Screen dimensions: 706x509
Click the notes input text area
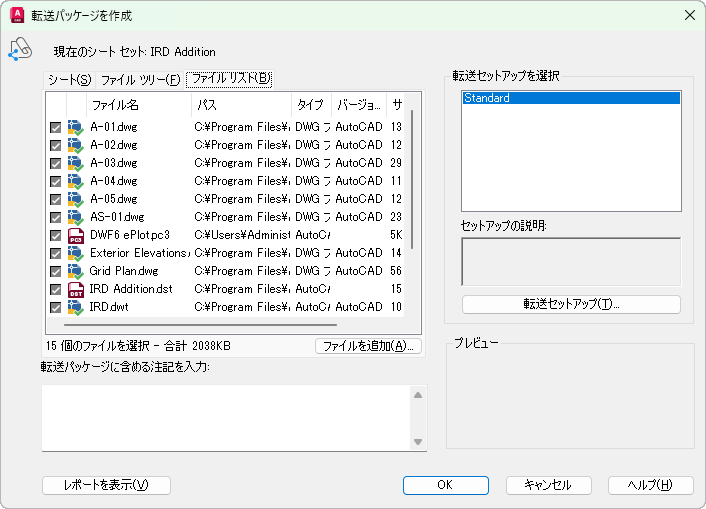coord(226,417)
